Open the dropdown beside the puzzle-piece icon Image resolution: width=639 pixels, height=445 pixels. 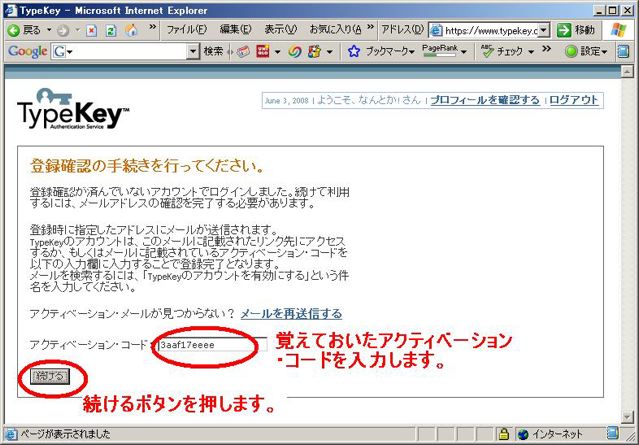click(x=329, y=52)
